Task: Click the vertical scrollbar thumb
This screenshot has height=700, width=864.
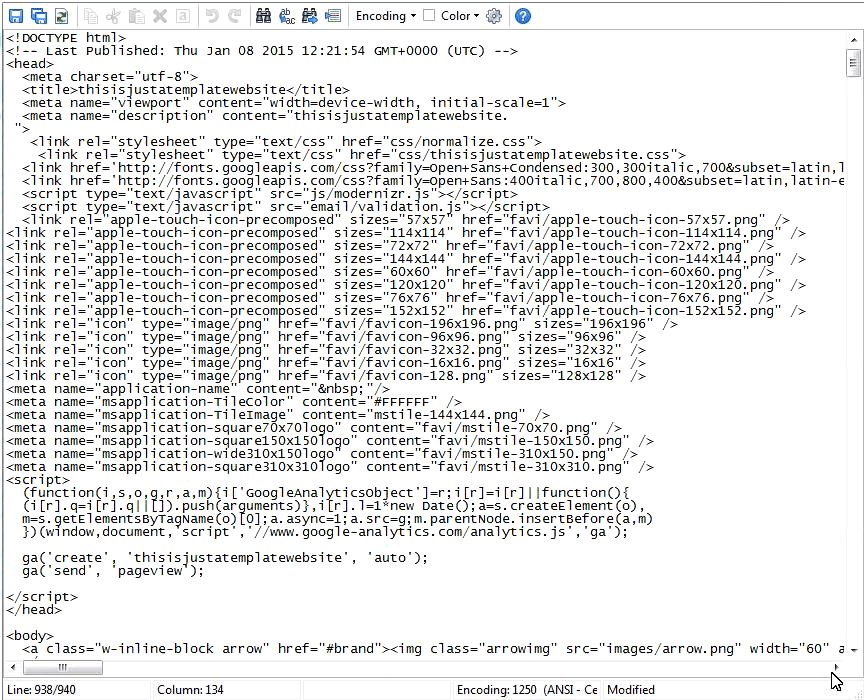Action: [853, 63]
